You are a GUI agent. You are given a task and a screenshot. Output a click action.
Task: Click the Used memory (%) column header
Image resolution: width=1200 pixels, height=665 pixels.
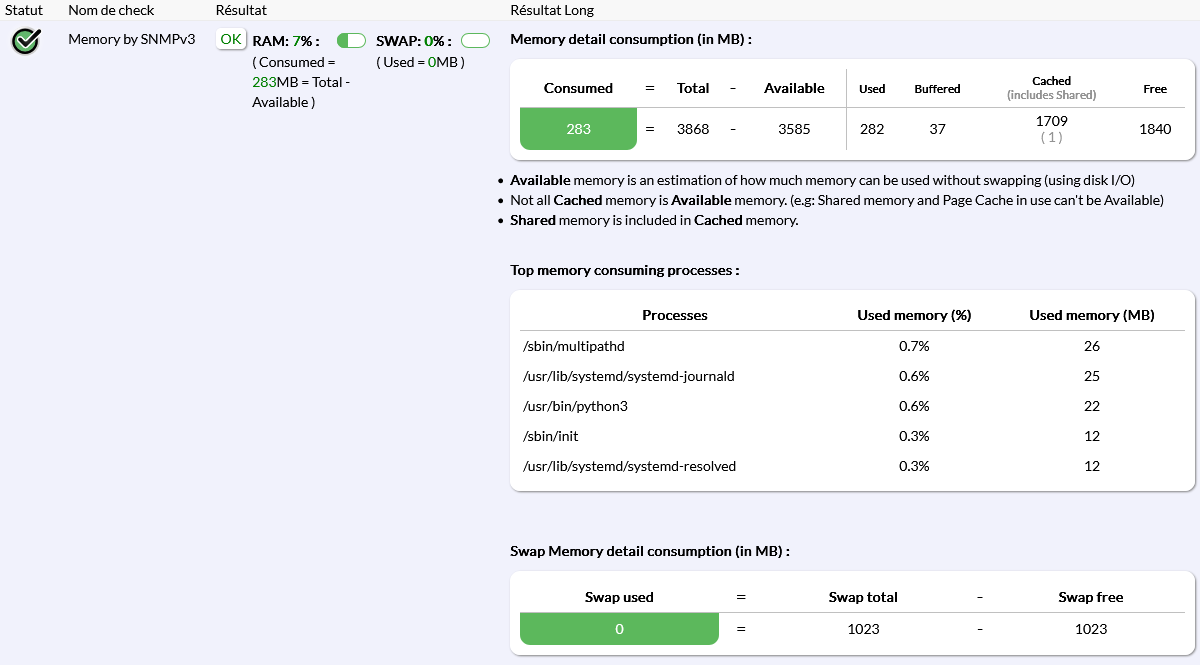coord(914,315)
